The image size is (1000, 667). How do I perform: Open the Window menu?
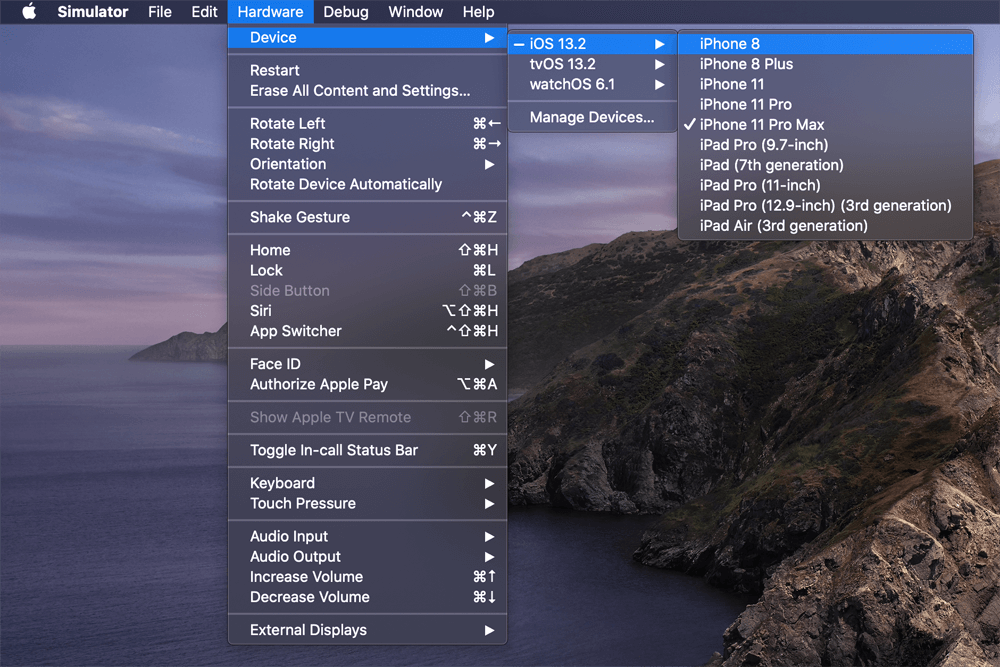tap(415, 11)
